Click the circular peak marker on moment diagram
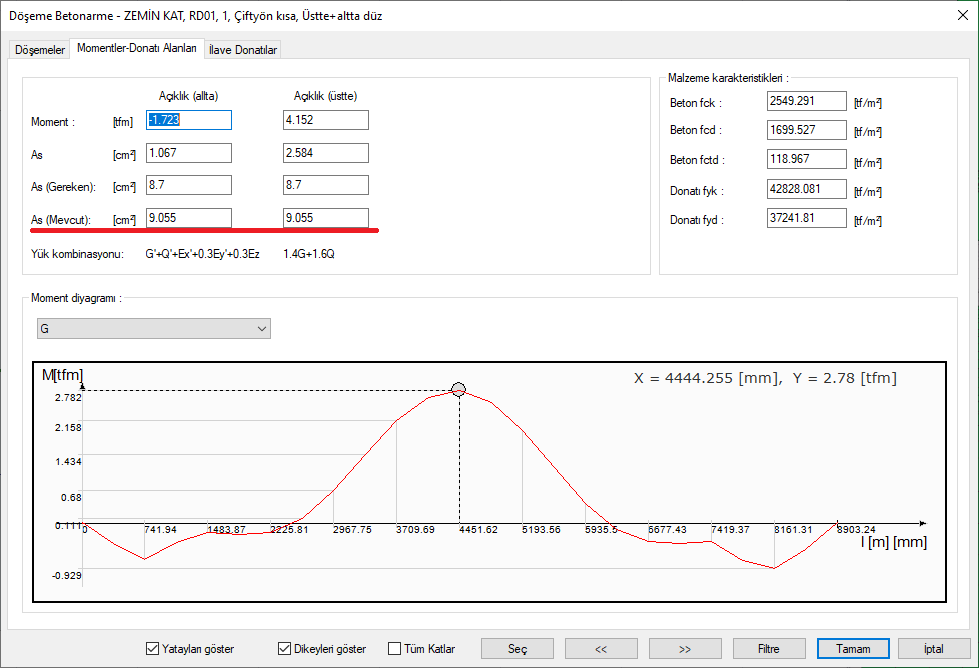 coord(458,390)
